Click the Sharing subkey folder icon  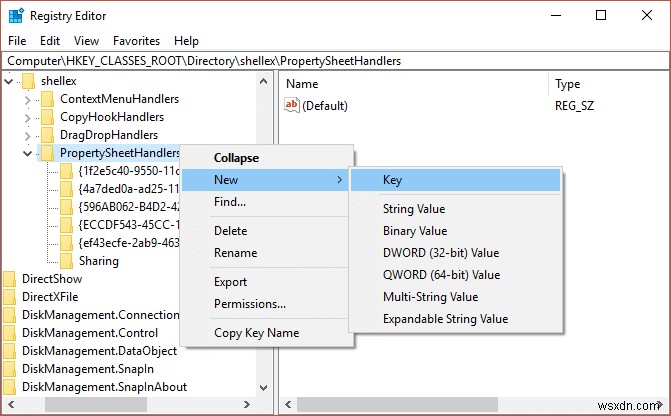click(x=66, y=261)
